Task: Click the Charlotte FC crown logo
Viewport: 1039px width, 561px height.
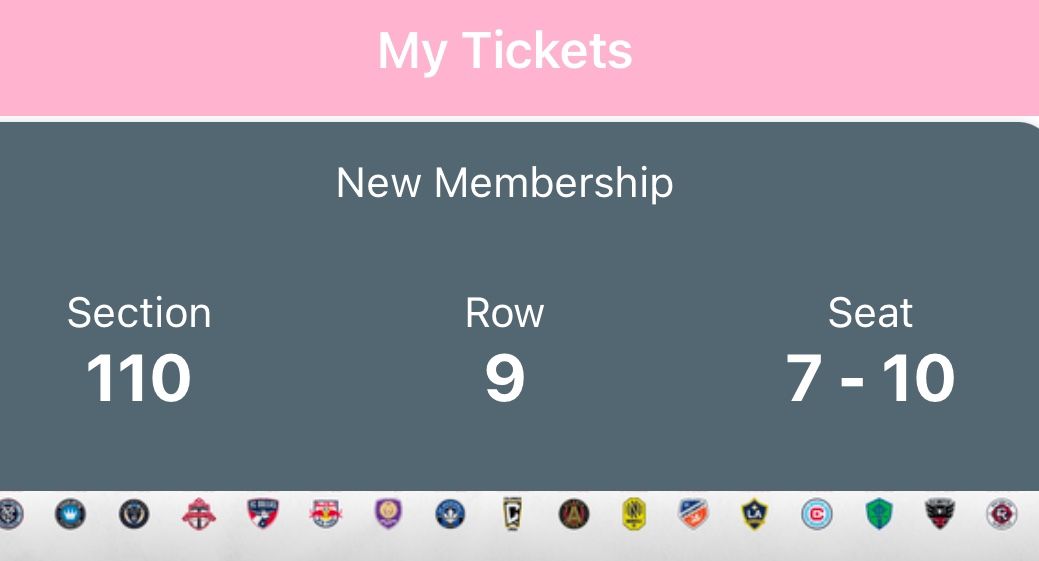Action: (70, 514)
